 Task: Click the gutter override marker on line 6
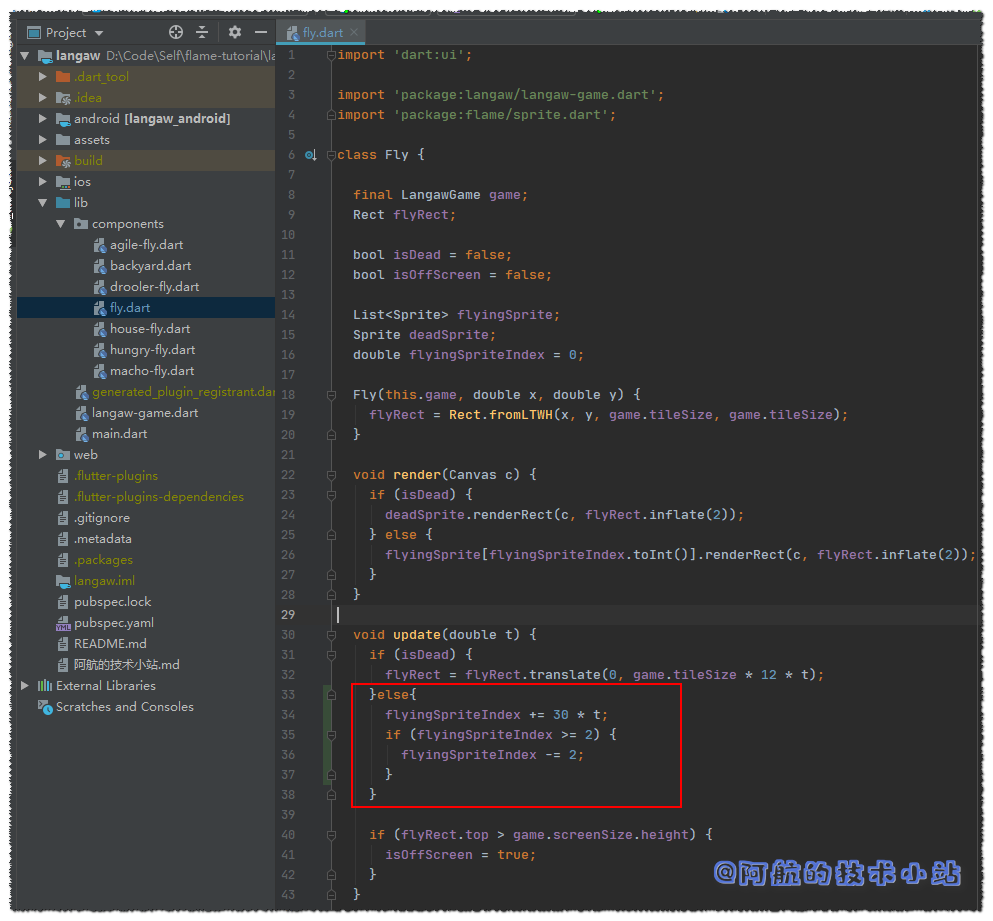310,155
